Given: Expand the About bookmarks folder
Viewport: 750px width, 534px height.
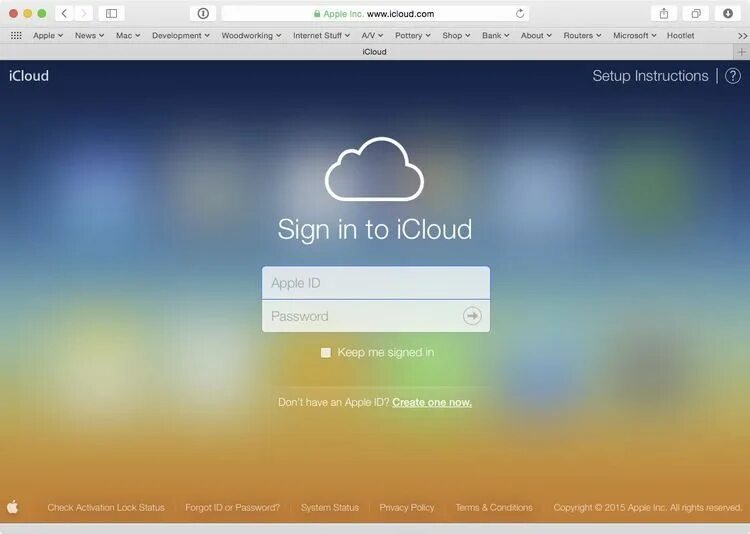Looking at the screenshot, I should (536, 35).
